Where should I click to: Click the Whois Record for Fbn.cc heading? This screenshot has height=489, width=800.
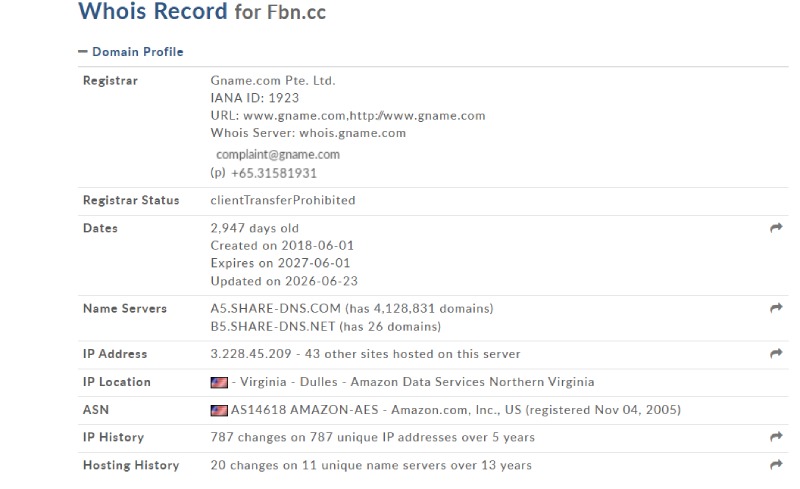point(202,11)
